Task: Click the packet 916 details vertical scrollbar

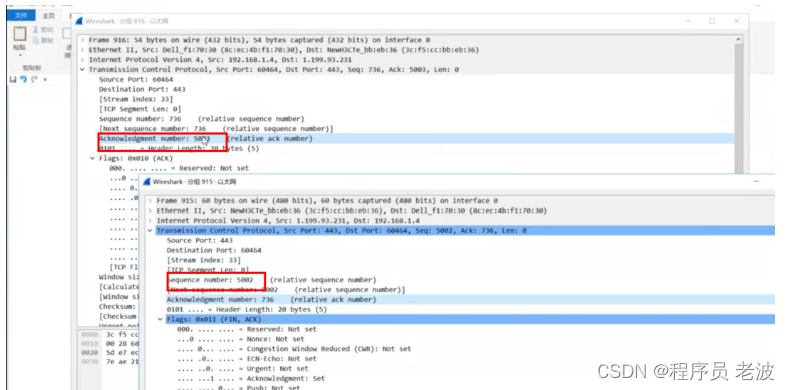Action: click(x=739, y=106)
